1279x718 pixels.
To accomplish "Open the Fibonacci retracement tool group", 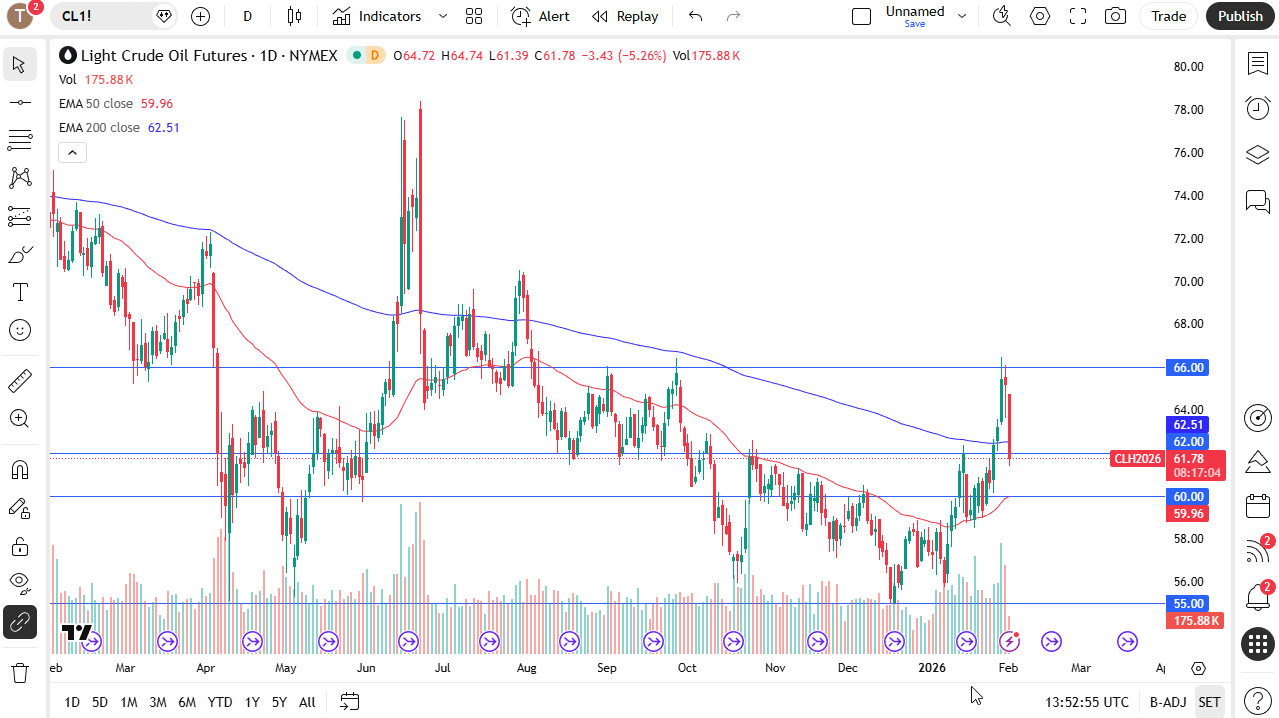I will click(x=19, y=140).
